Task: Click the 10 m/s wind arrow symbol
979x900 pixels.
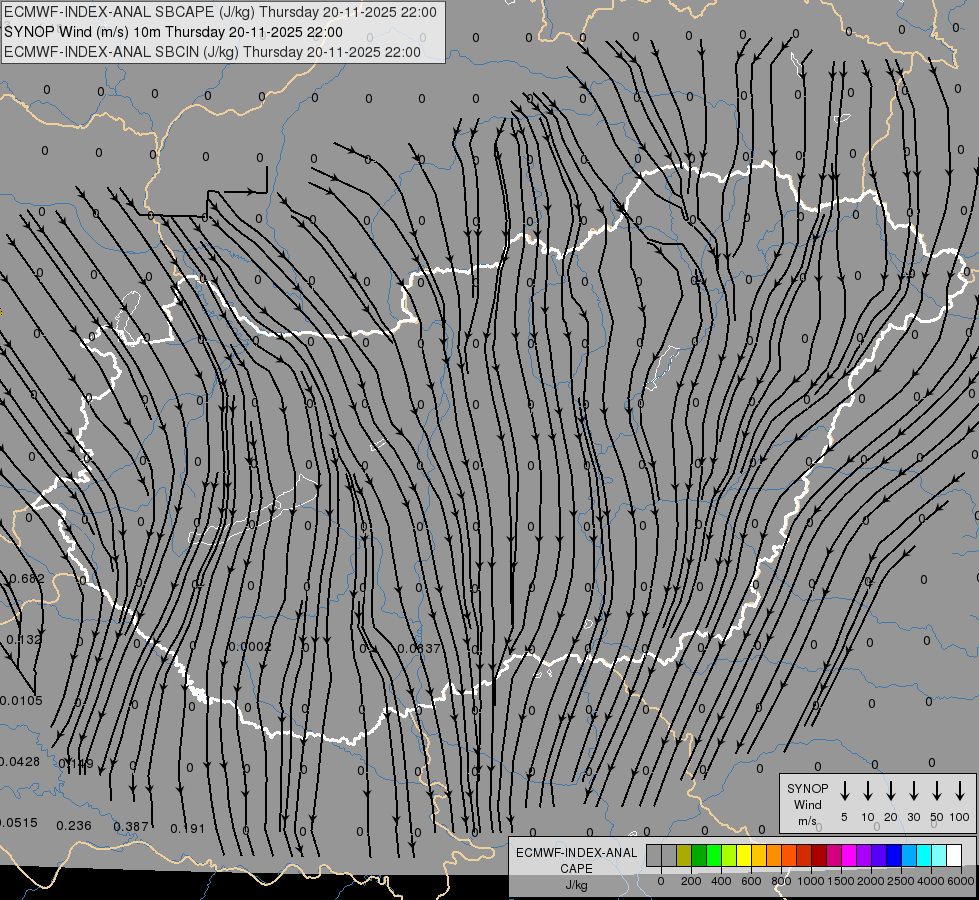Action: pos(868,791)
